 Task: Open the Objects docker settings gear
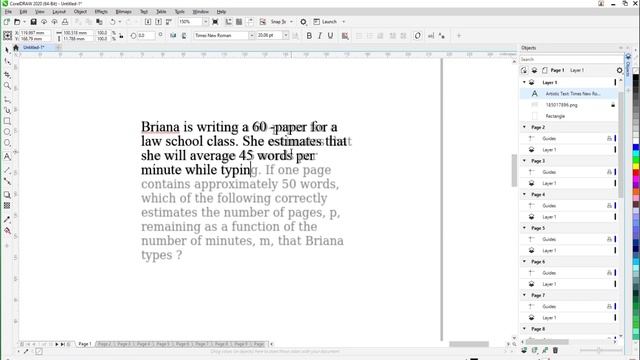(619, 70)
